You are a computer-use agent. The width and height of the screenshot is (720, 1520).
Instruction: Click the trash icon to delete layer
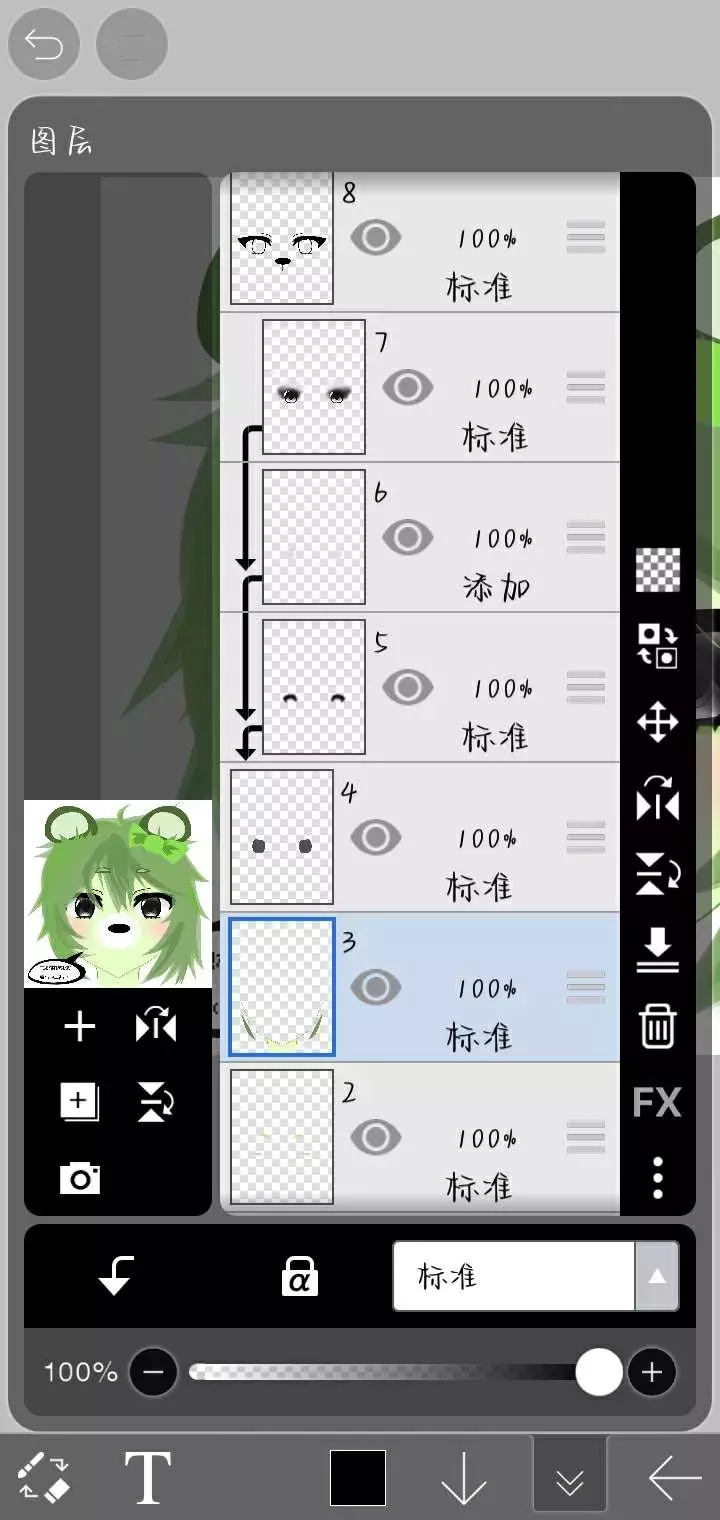[x=657, y=1026]
